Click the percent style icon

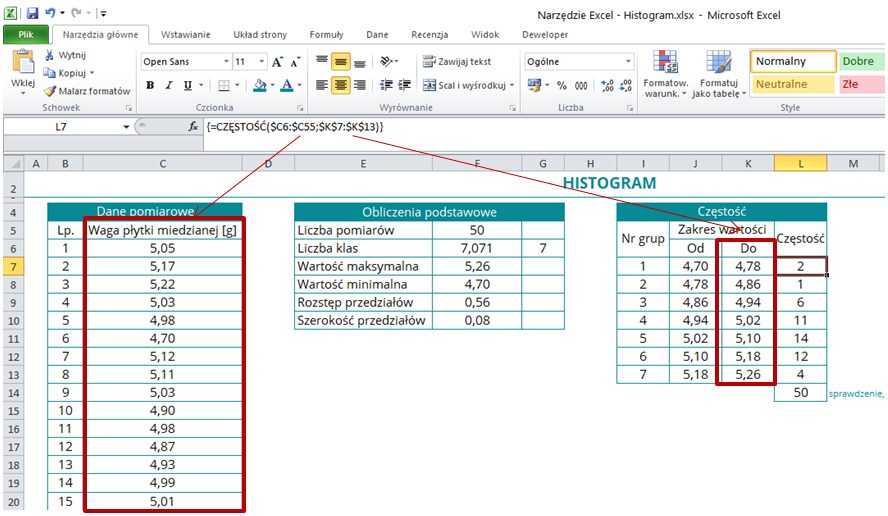[561, 86]
